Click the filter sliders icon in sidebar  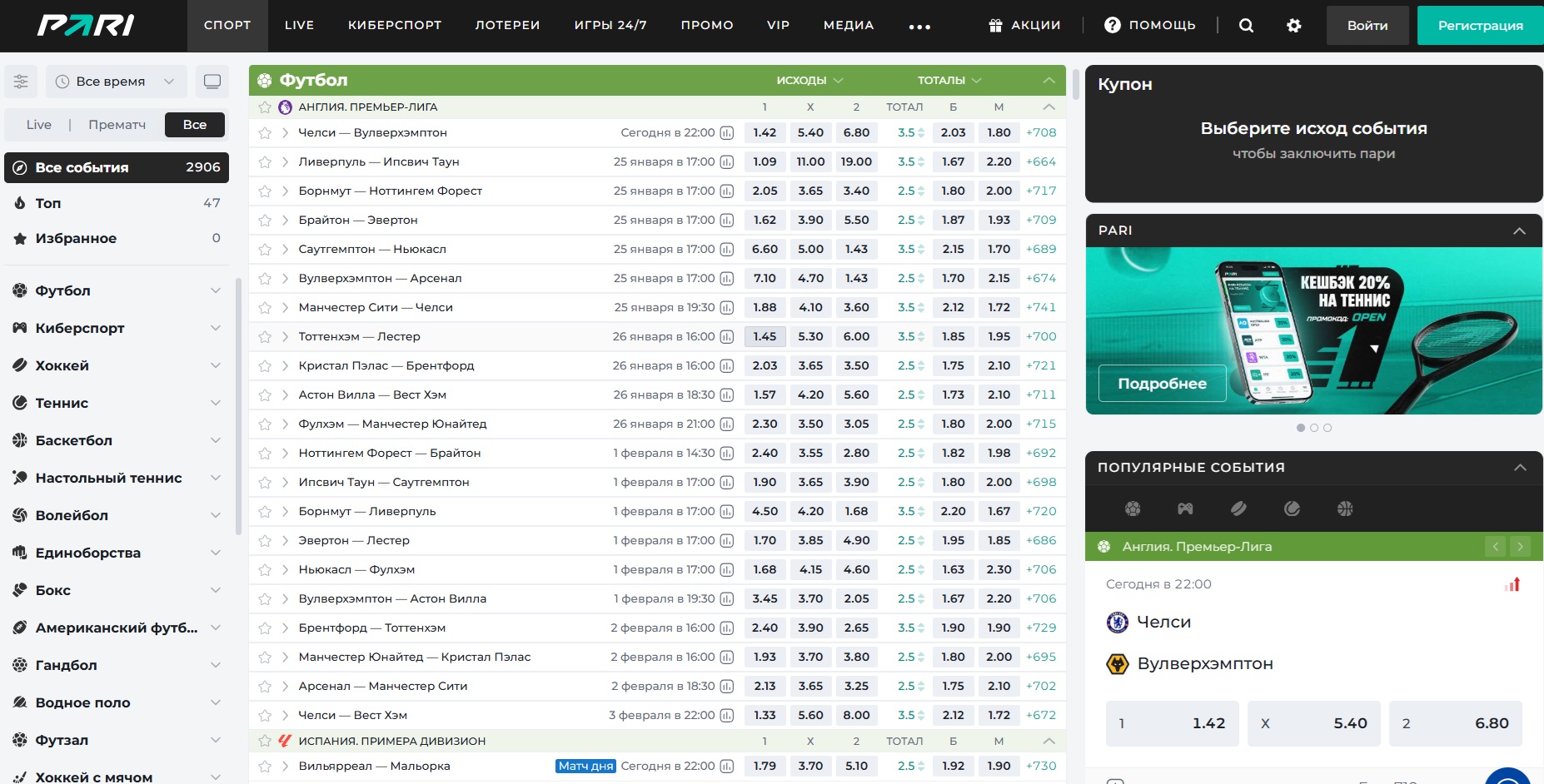(x=21, y=82)
